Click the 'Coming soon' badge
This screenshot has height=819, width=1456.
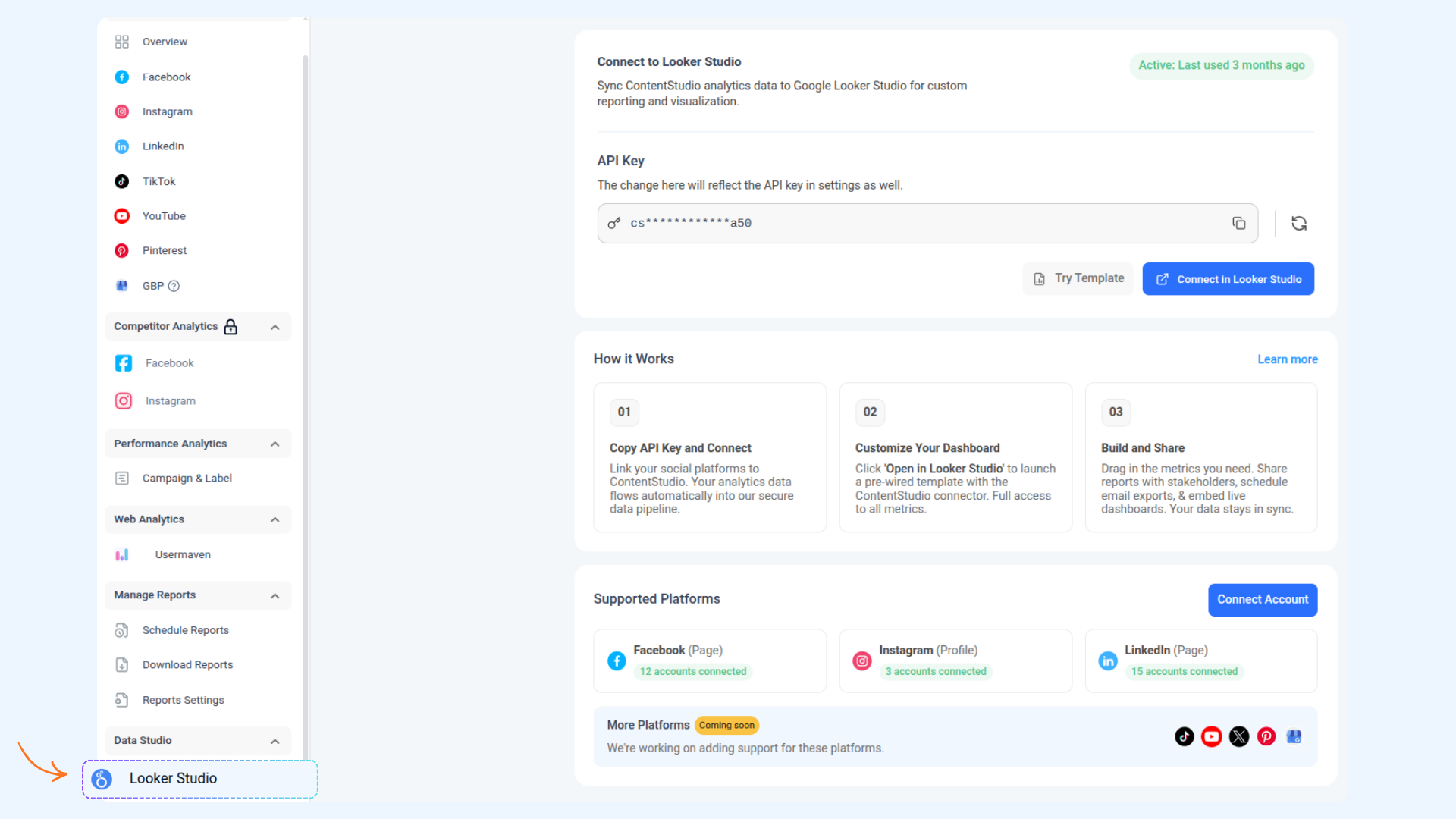(x=726, y=725)
